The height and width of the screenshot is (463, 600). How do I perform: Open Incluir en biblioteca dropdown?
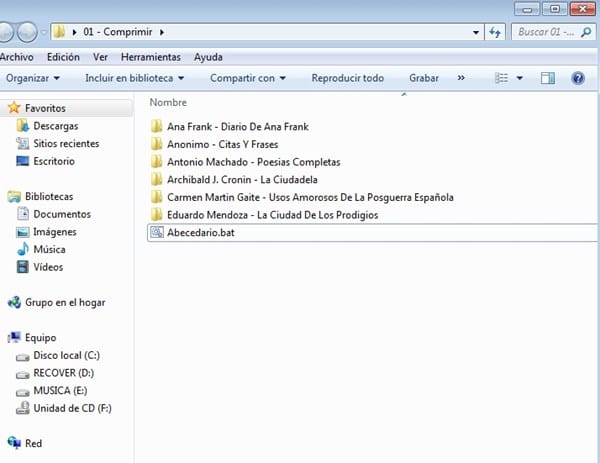(135, 78)
